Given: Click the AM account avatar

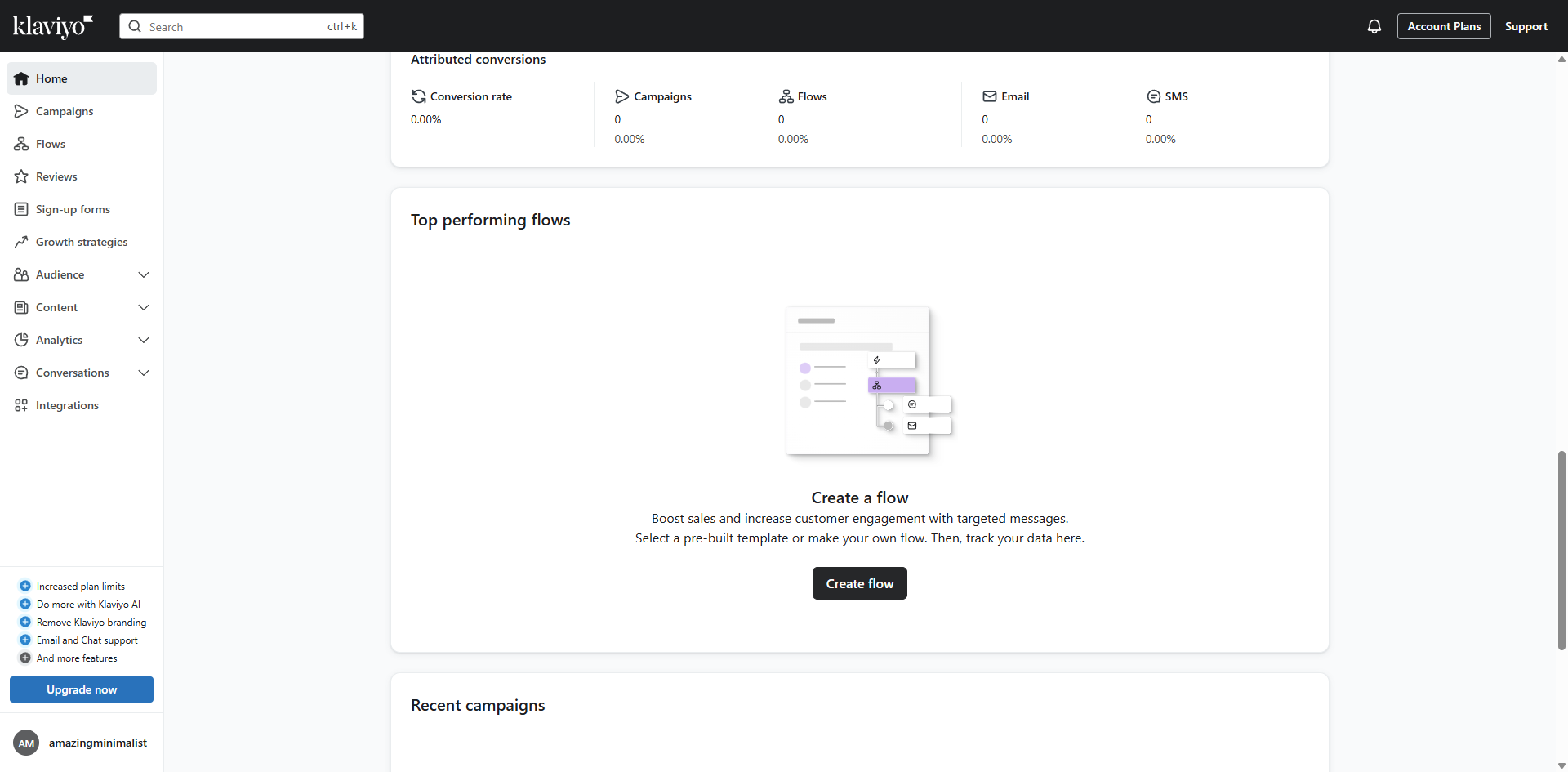Looking at the screenshot, I should (26, 743).
